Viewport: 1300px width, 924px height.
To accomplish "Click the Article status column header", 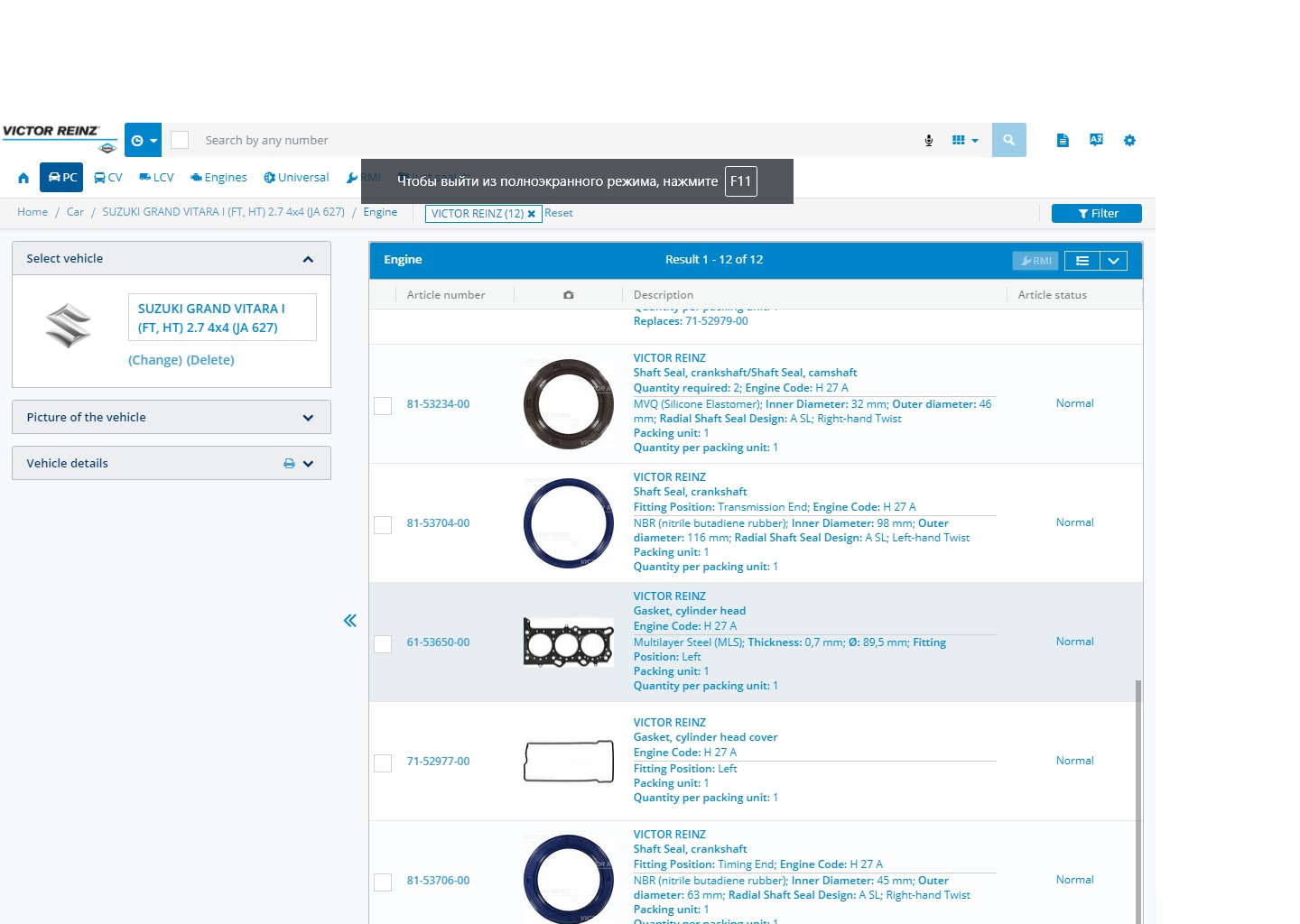I will pos(1053,295).
